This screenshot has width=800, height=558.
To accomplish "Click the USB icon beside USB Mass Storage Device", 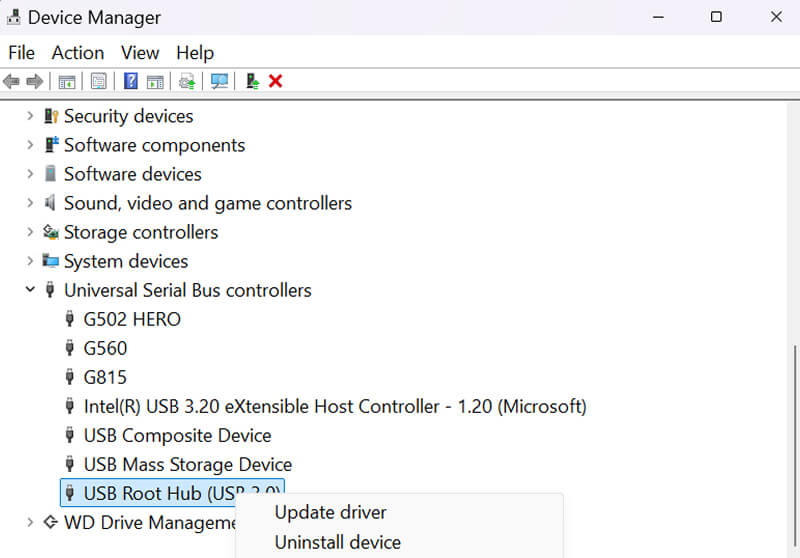I will pyautogui.click(x=70, y=464).
